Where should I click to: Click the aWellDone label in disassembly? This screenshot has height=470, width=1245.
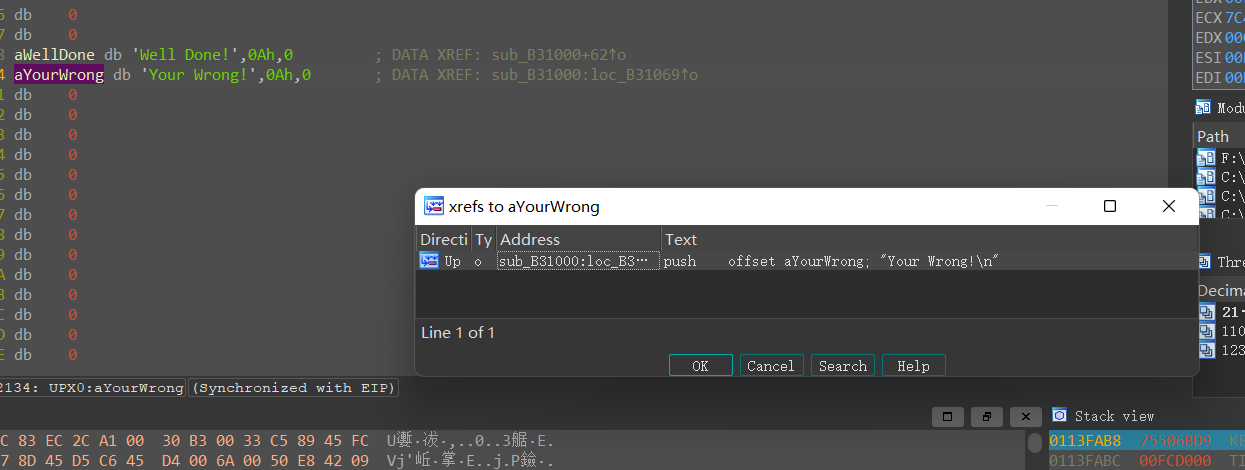55,55
